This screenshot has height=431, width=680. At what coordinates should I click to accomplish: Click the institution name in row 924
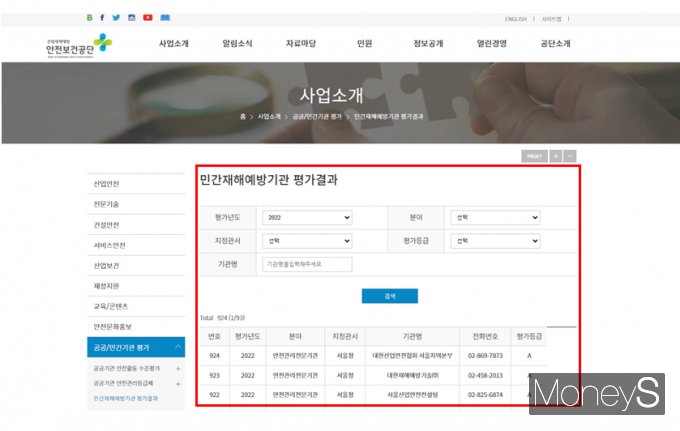412,356
